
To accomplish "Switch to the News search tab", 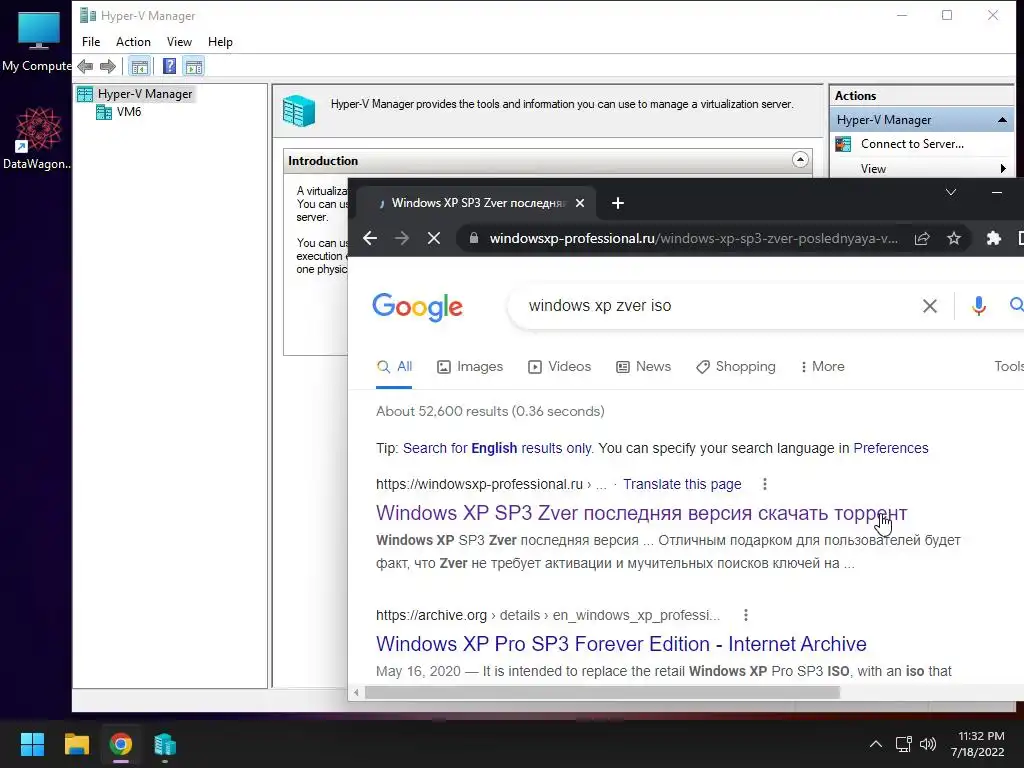I will (x=643, y=367).
